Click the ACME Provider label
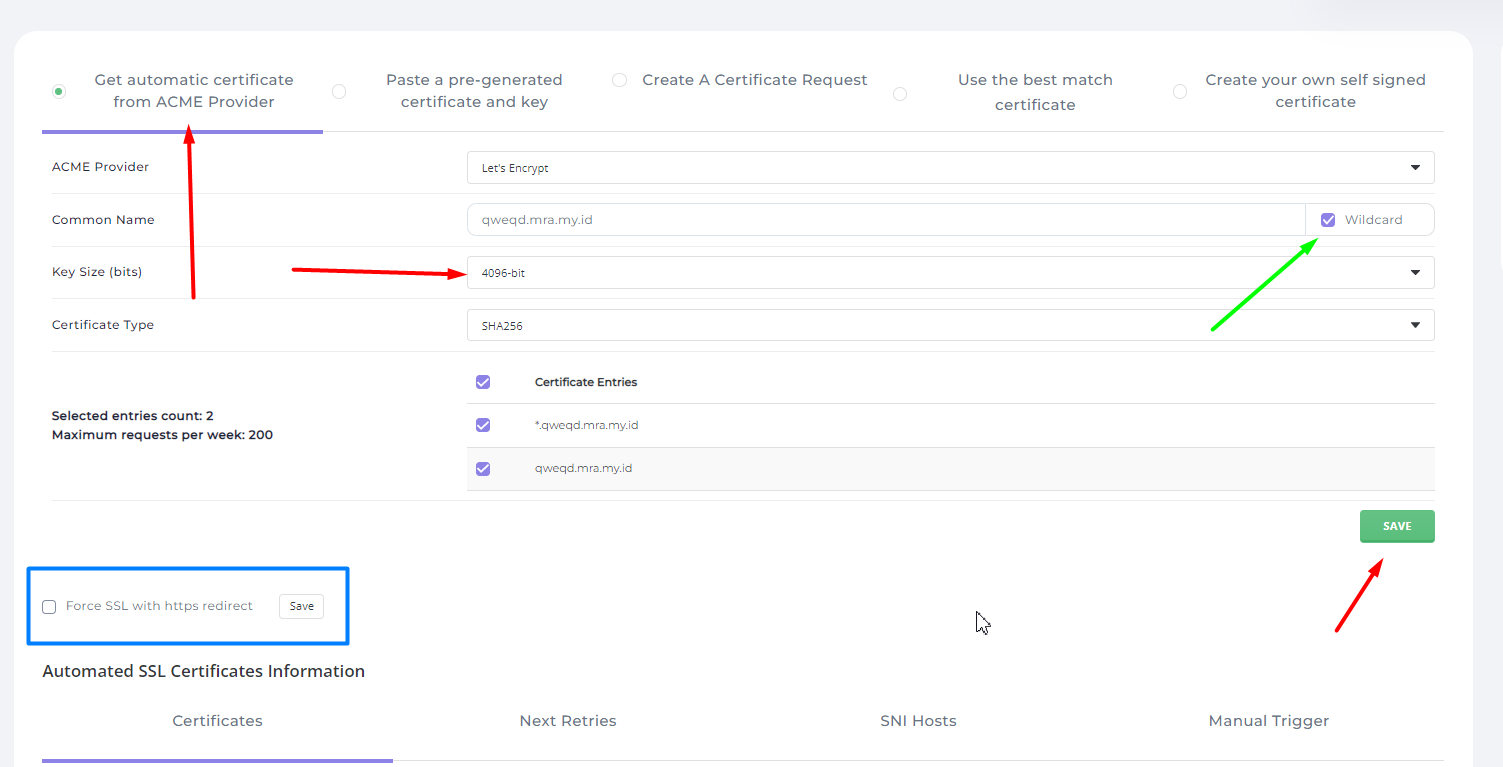This screenshot has width=1503, height=767. coord(100,167)
